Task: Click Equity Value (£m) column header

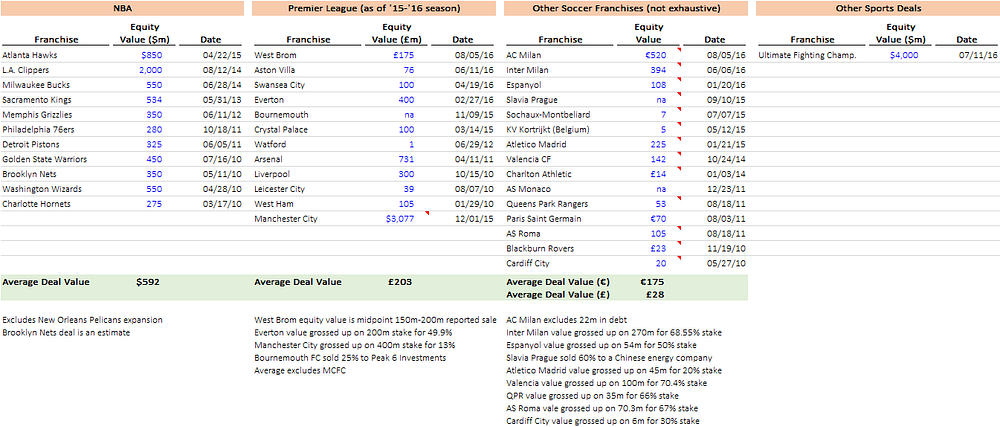Action: [x=397, y=33]
